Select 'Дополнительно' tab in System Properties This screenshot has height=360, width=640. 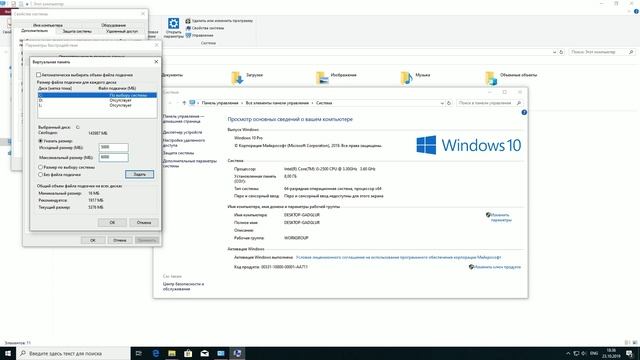[x=34, y=31]
